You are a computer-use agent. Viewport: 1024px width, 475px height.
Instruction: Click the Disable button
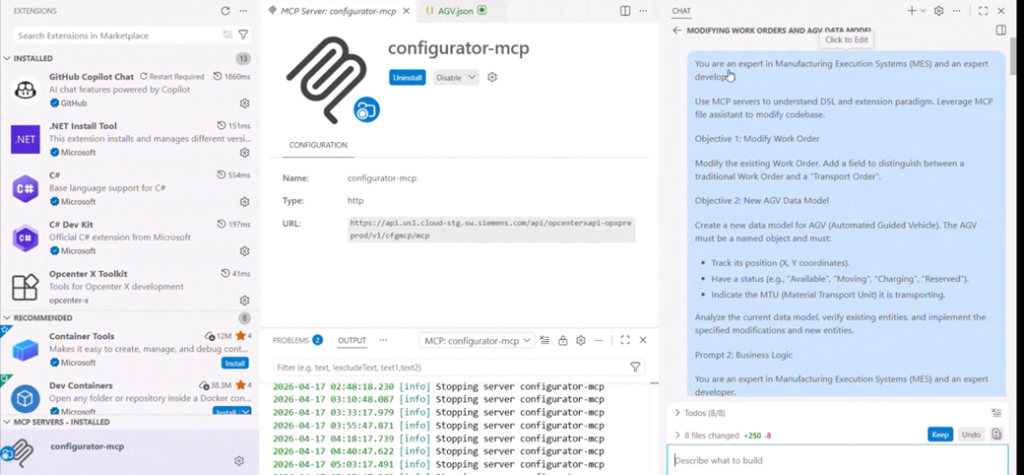click(449, 77)
